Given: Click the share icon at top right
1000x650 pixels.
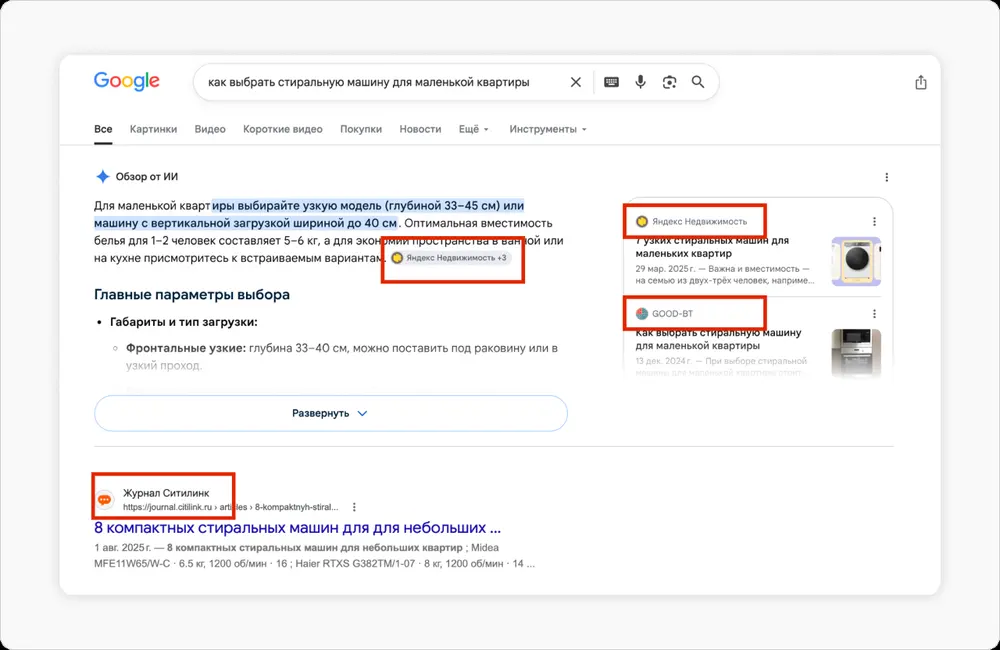Looking at the screenshot, I should (920, 82).
